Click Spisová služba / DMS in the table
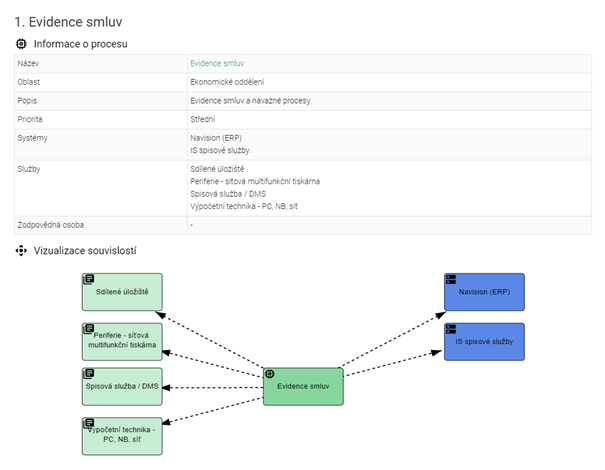 [x=228, y=194]
